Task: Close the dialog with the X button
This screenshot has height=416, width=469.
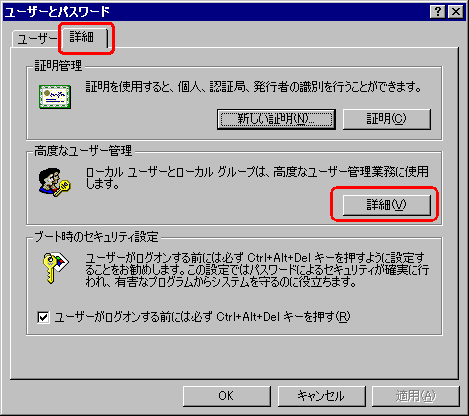Action: tap(456, 12)
